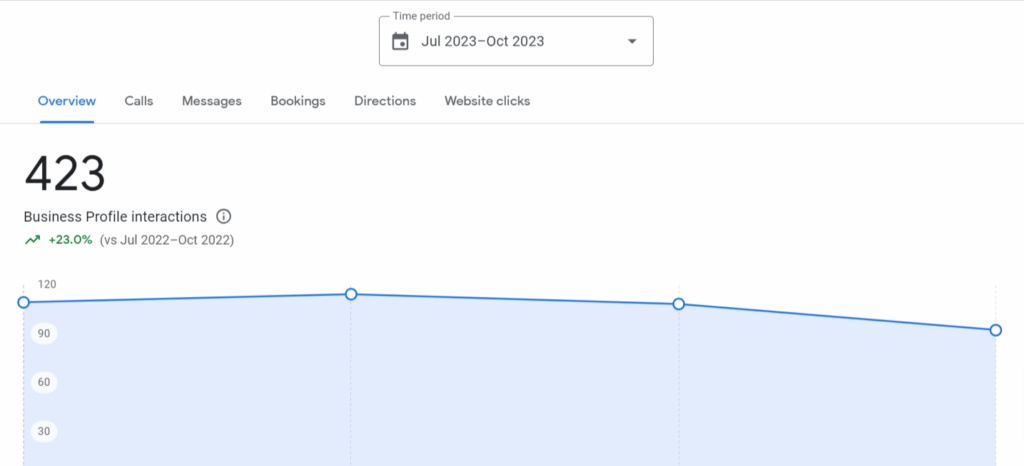Click the vs Jul 2022–Oct 2022 comparison text
Screen dimensions: 1024x466
click(167, 240)
